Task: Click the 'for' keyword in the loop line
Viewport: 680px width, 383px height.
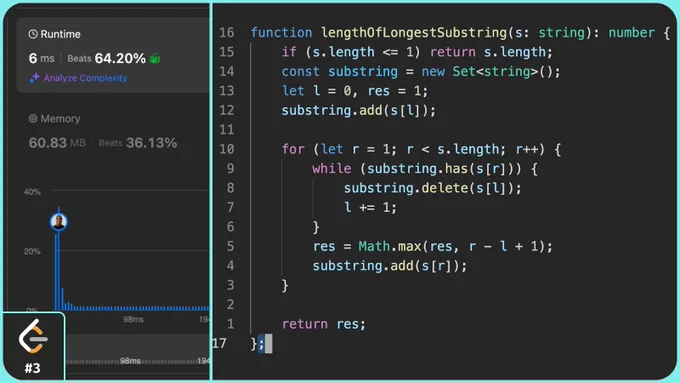Action: tap(293, 149)
